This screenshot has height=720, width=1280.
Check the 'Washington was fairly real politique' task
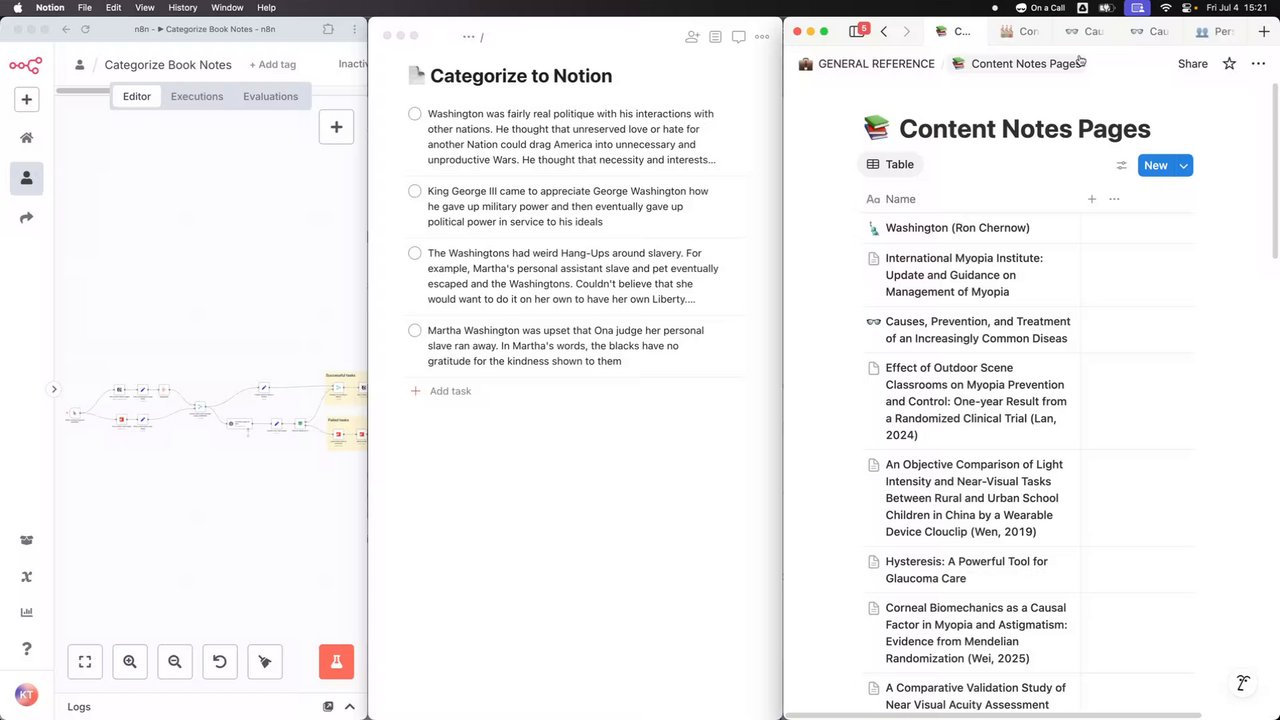pos(415,114)
